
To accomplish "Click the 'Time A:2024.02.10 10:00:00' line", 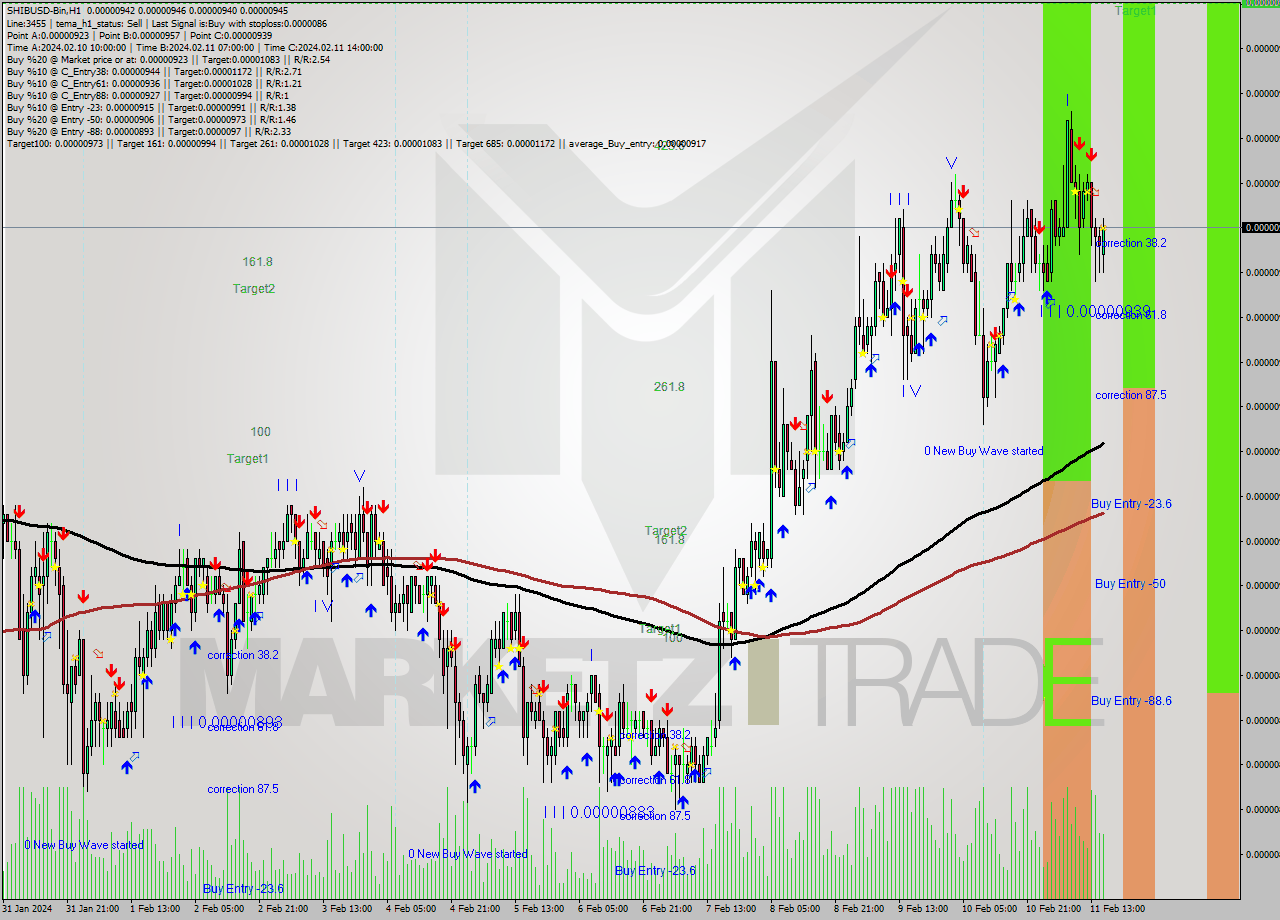I will (x=194, y=47).
